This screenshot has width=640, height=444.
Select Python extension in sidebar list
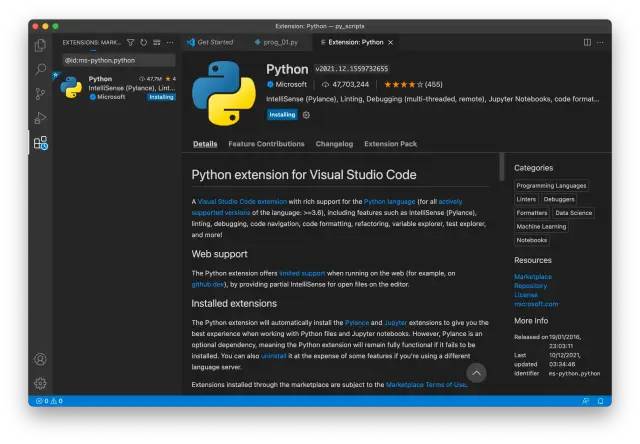pos(118,87)
